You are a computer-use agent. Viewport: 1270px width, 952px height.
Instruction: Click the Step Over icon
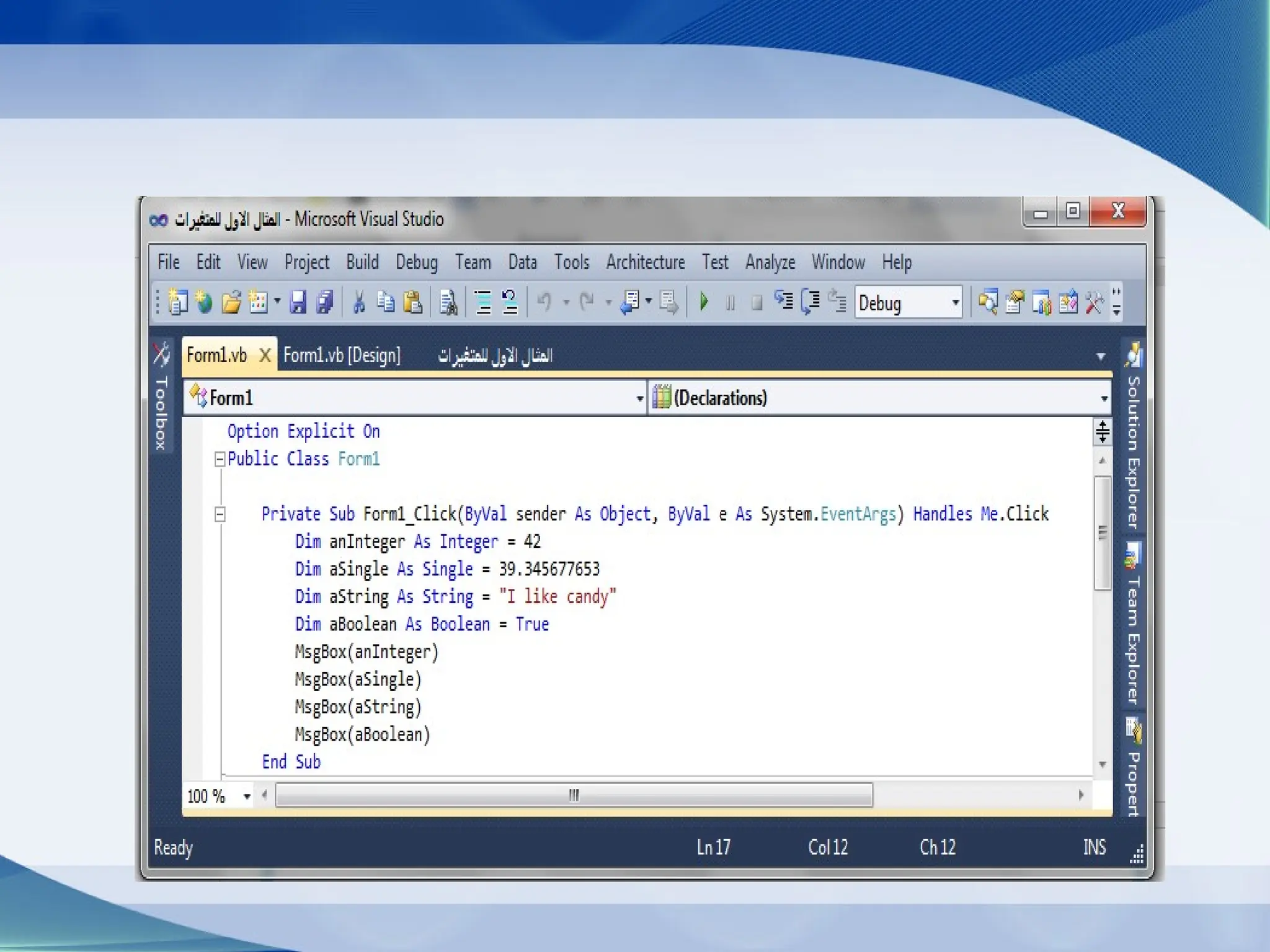click(x=810, y=302)
